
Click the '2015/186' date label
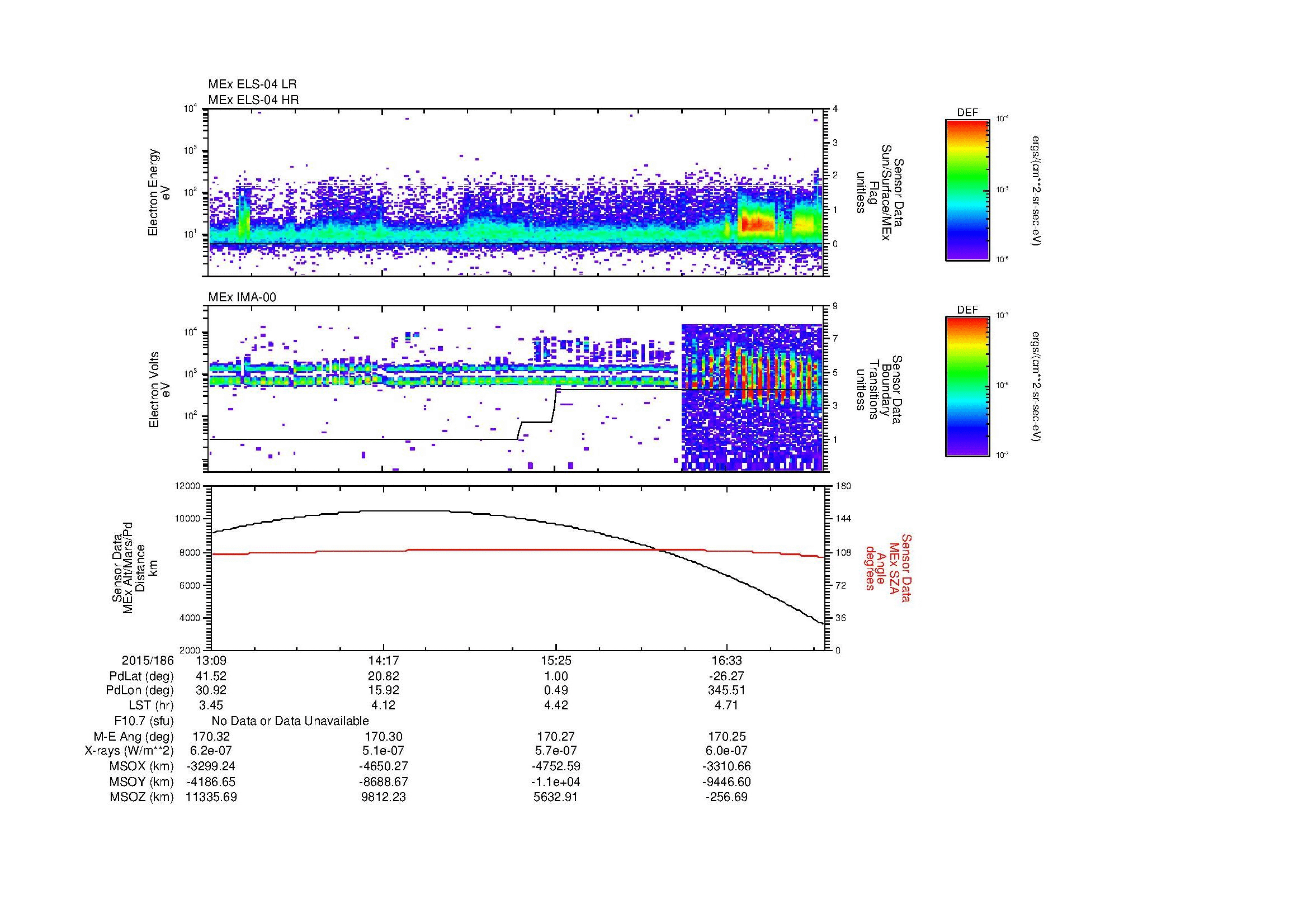(x=148, y=661)
